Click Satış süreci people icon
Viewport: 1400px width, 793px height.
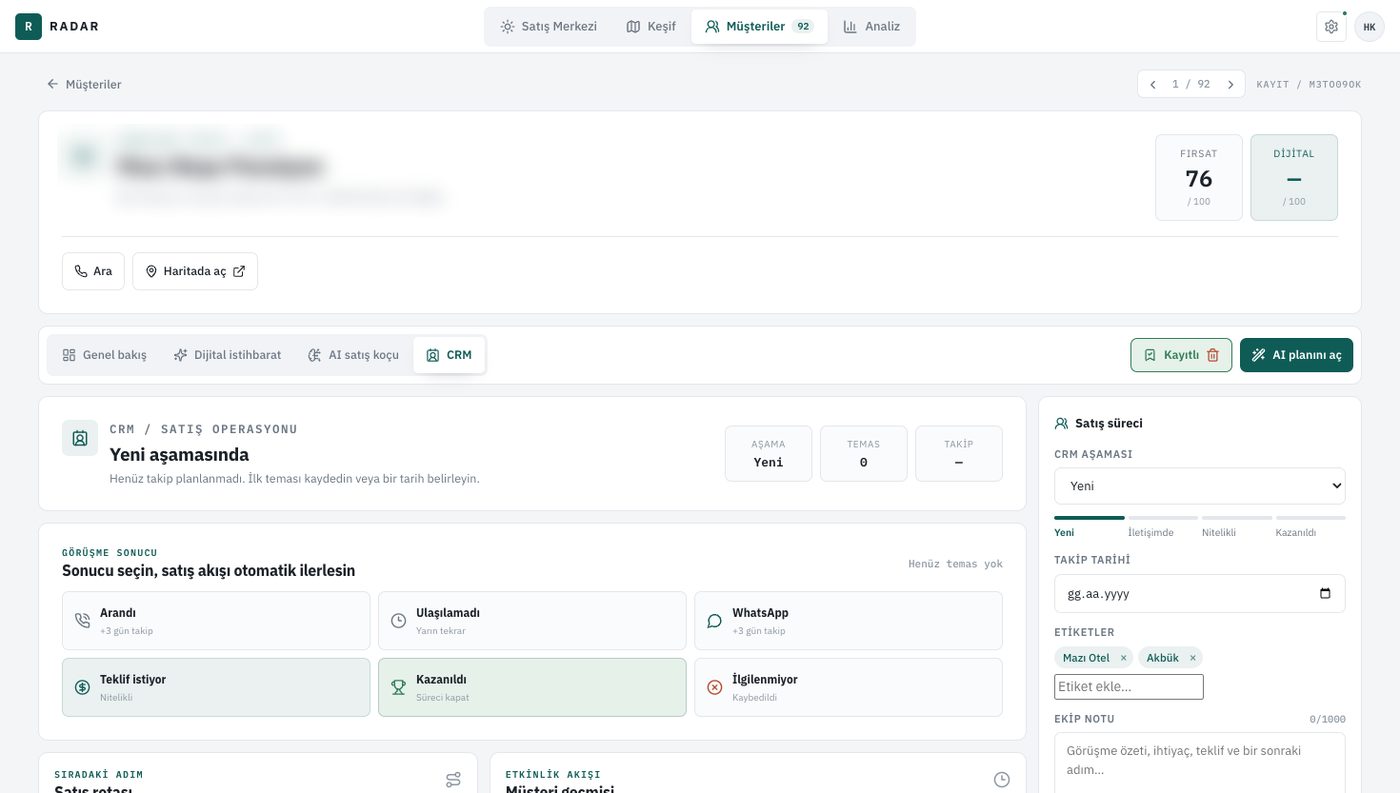[1062, 423]
